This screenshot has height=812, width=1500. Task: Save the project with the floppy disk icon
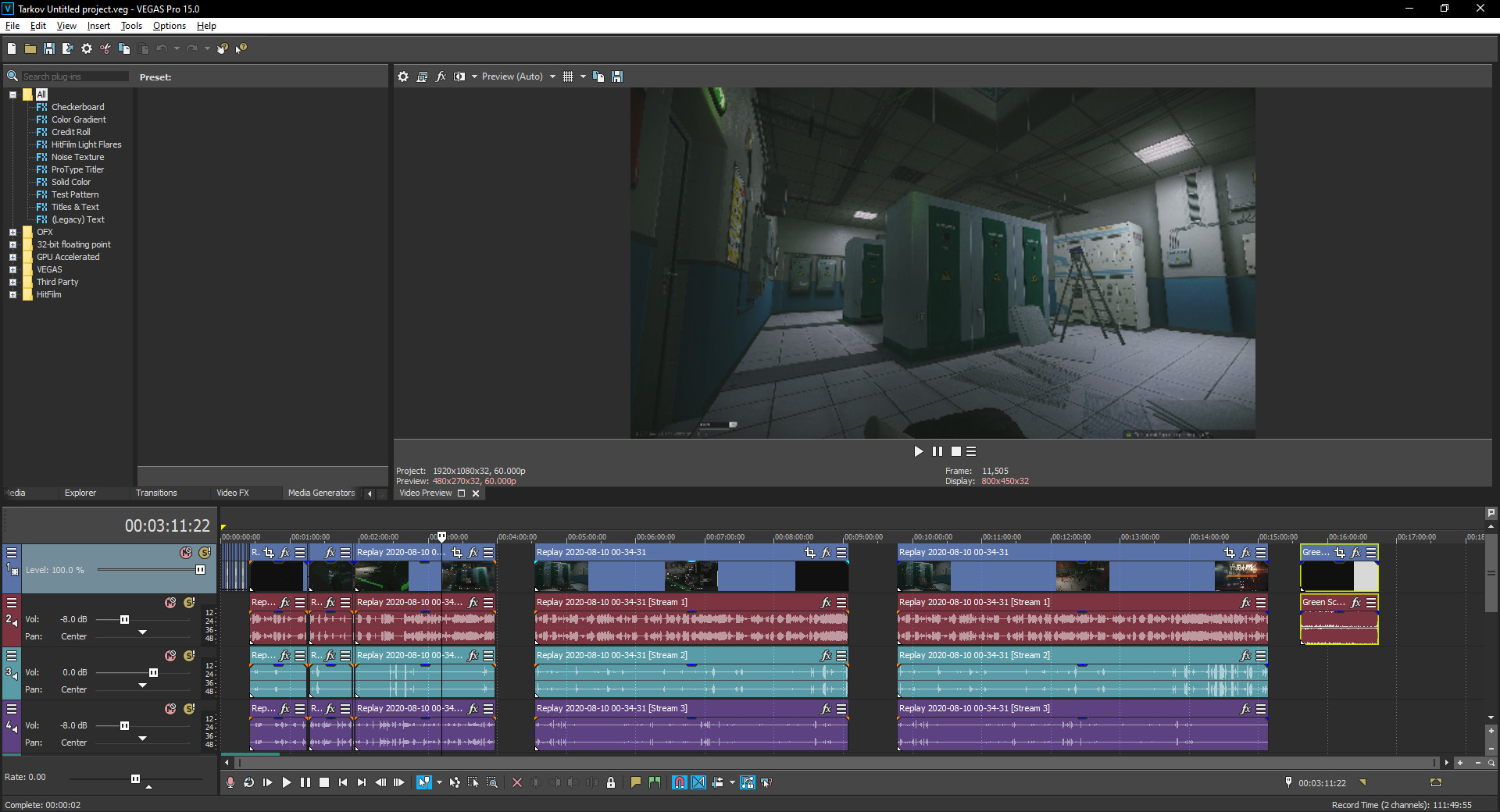49,48
